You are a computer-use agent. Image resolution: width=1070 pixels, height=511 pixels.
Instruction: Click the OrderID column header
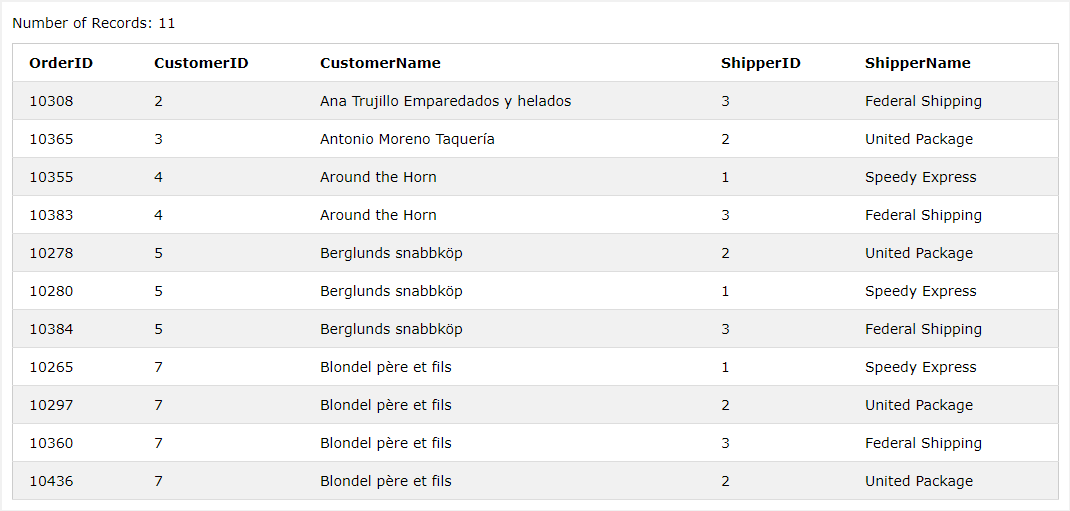(x=61, y=63)
